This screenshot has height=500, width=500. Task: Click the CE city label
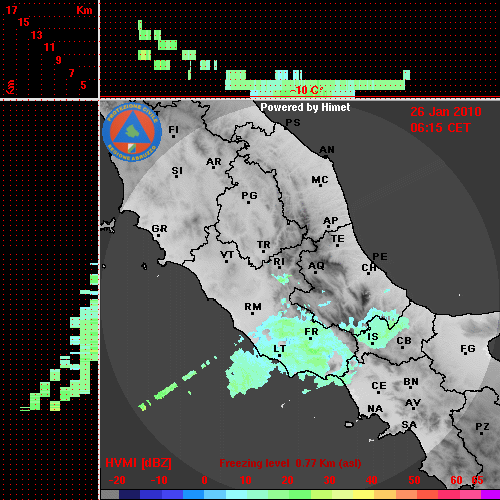[379, 386]
